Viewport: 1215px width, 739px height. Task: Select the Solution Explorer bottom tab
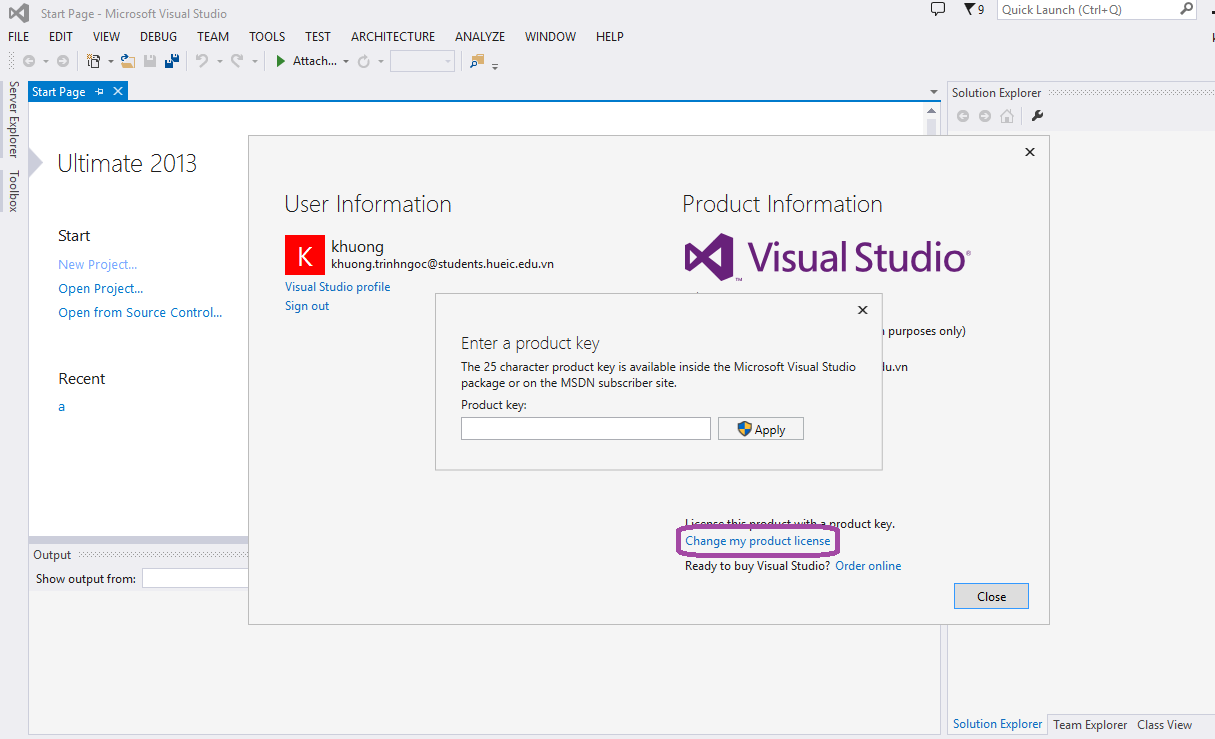[997, 724]
